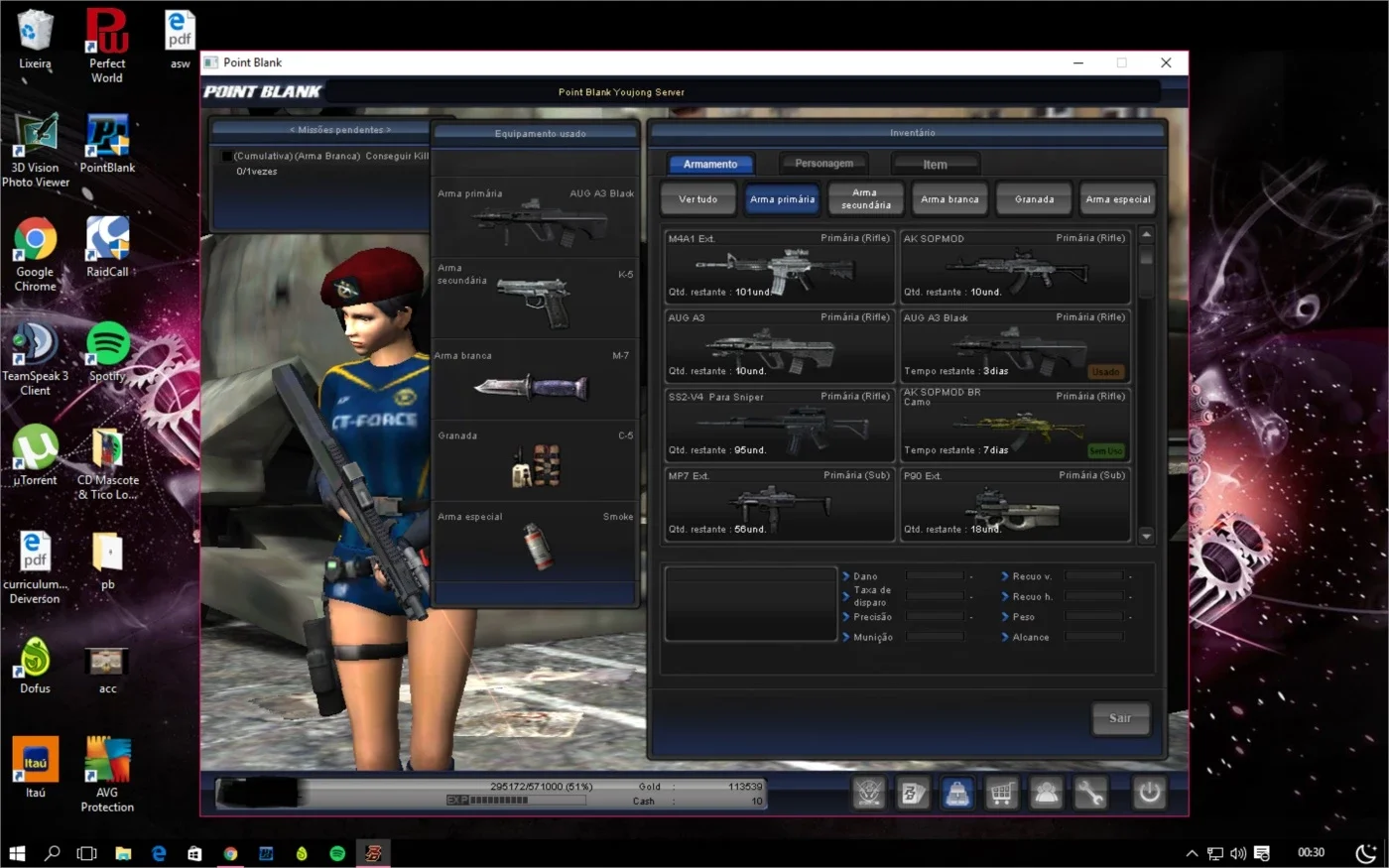
Task: Toggle the cumulative mission checkbox
Action: pos(227,157)
